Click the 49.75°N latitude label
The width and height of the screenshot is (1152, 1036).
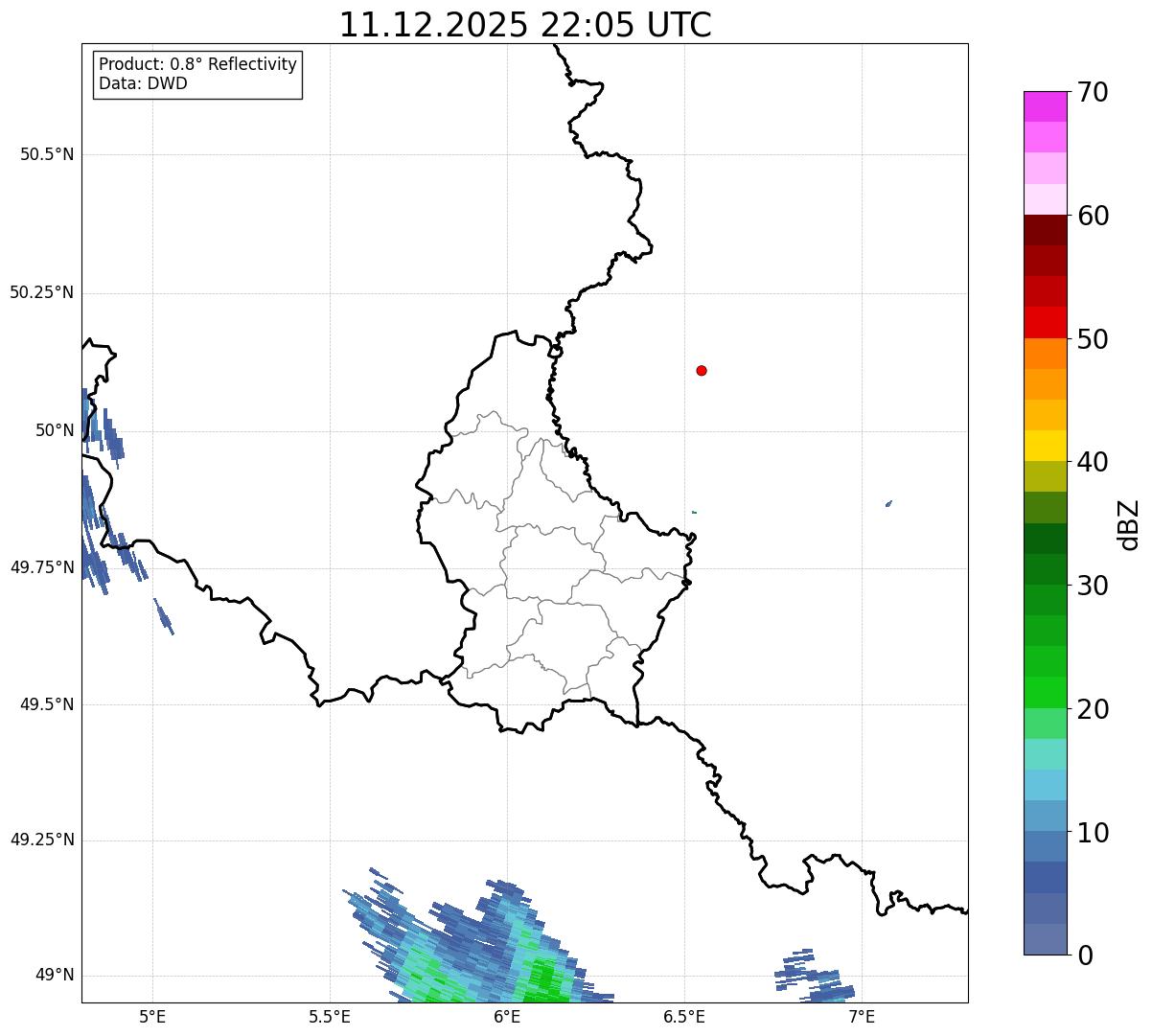tap(42, 567)
